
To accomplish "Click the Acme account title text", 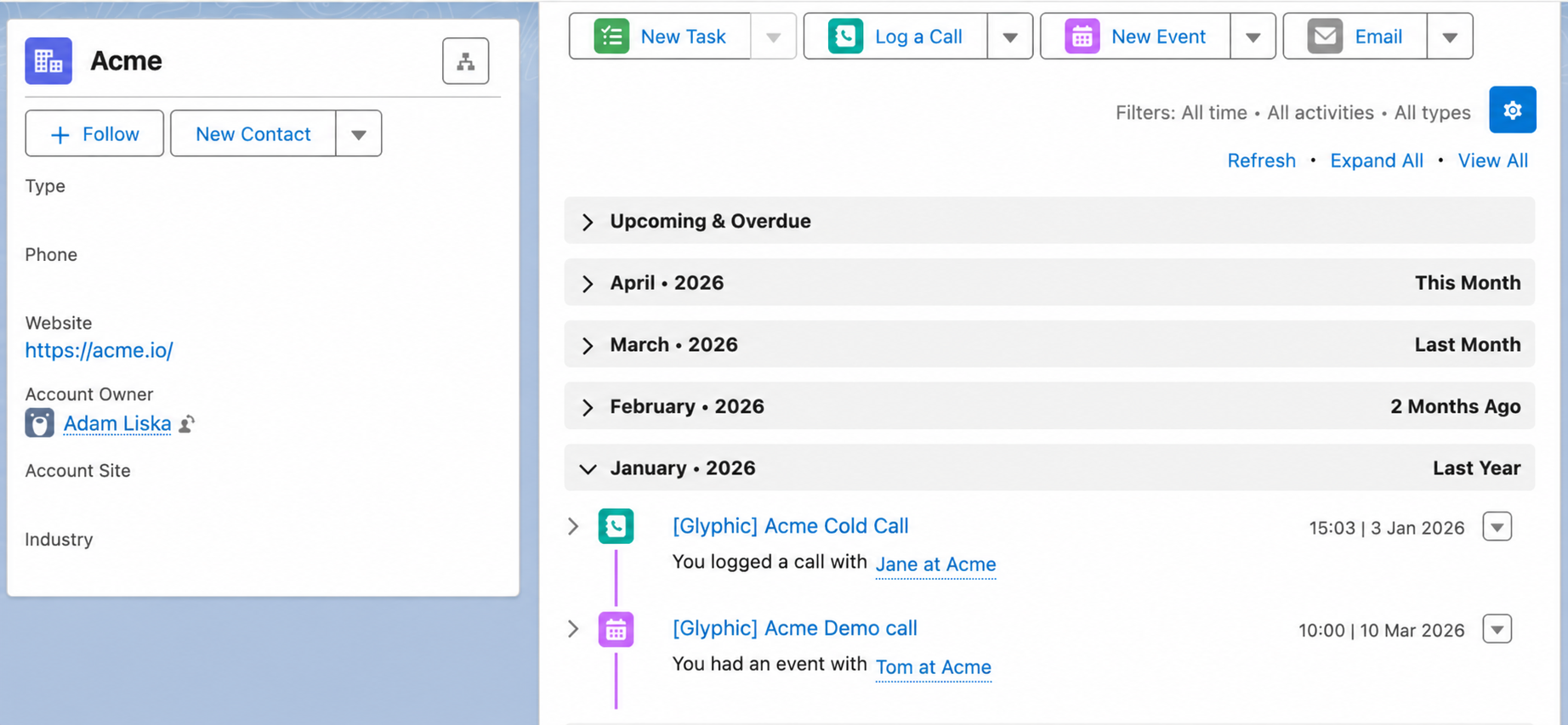I will click(x=126, y=60).
